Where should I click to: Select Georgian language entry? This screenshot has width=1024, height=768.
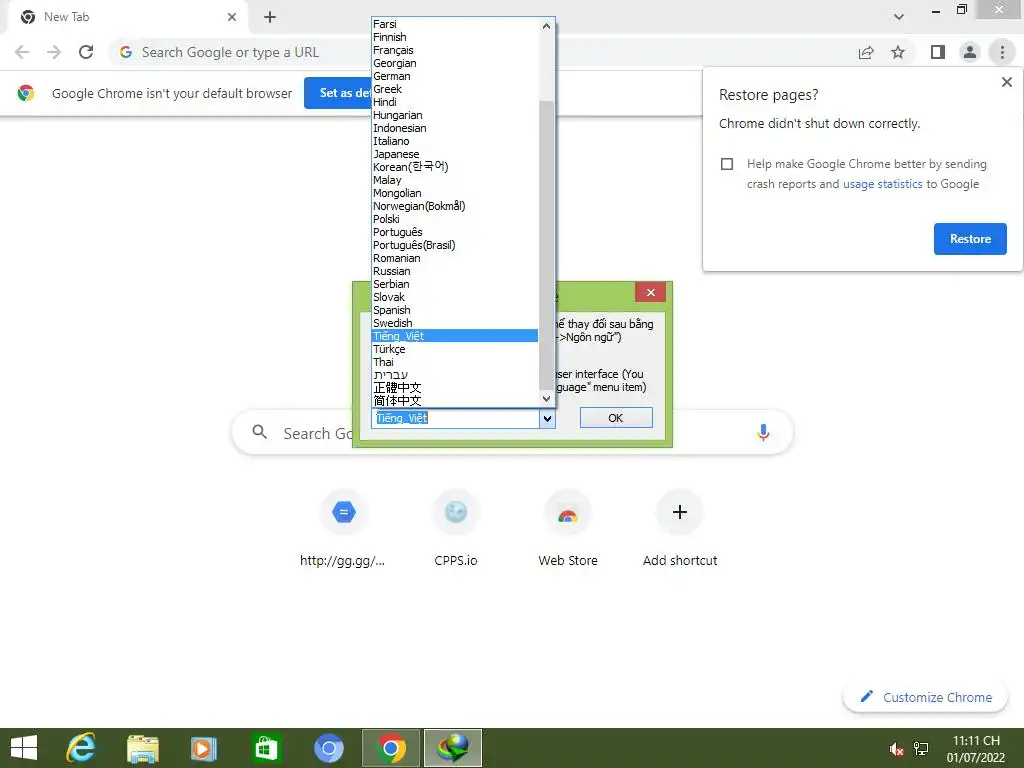(x=455, y=63)
